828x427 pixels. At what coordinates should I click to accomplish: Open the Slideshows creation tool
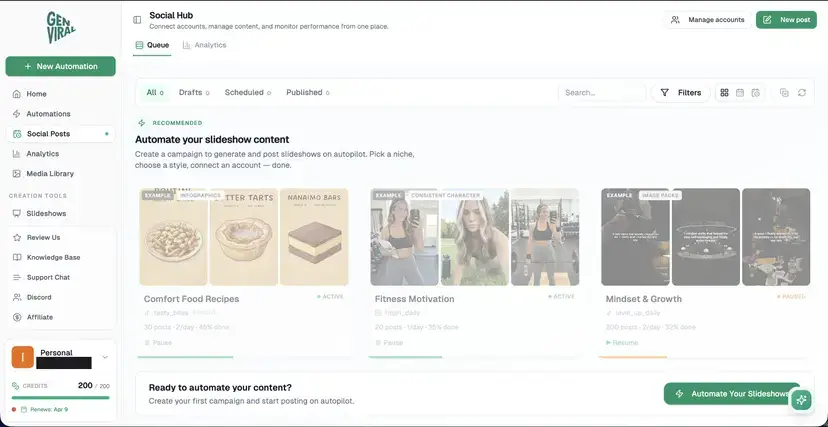coord(46,214)
